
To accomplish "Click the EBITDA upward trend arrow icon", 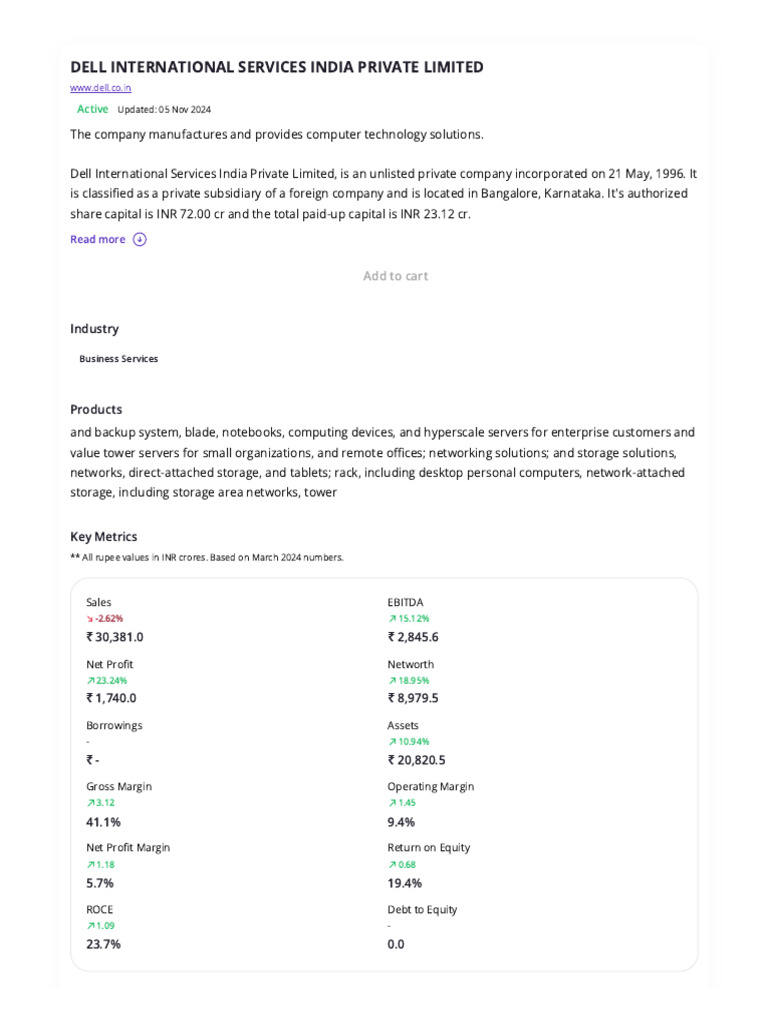I will point(392,619).
